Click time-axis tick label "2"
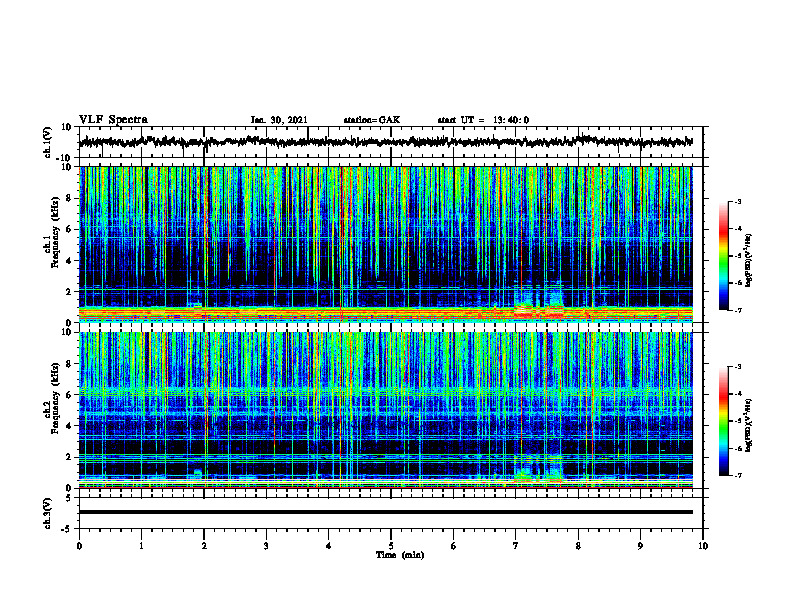Viewport: 792px width, 612px height. tap(204, 546)
